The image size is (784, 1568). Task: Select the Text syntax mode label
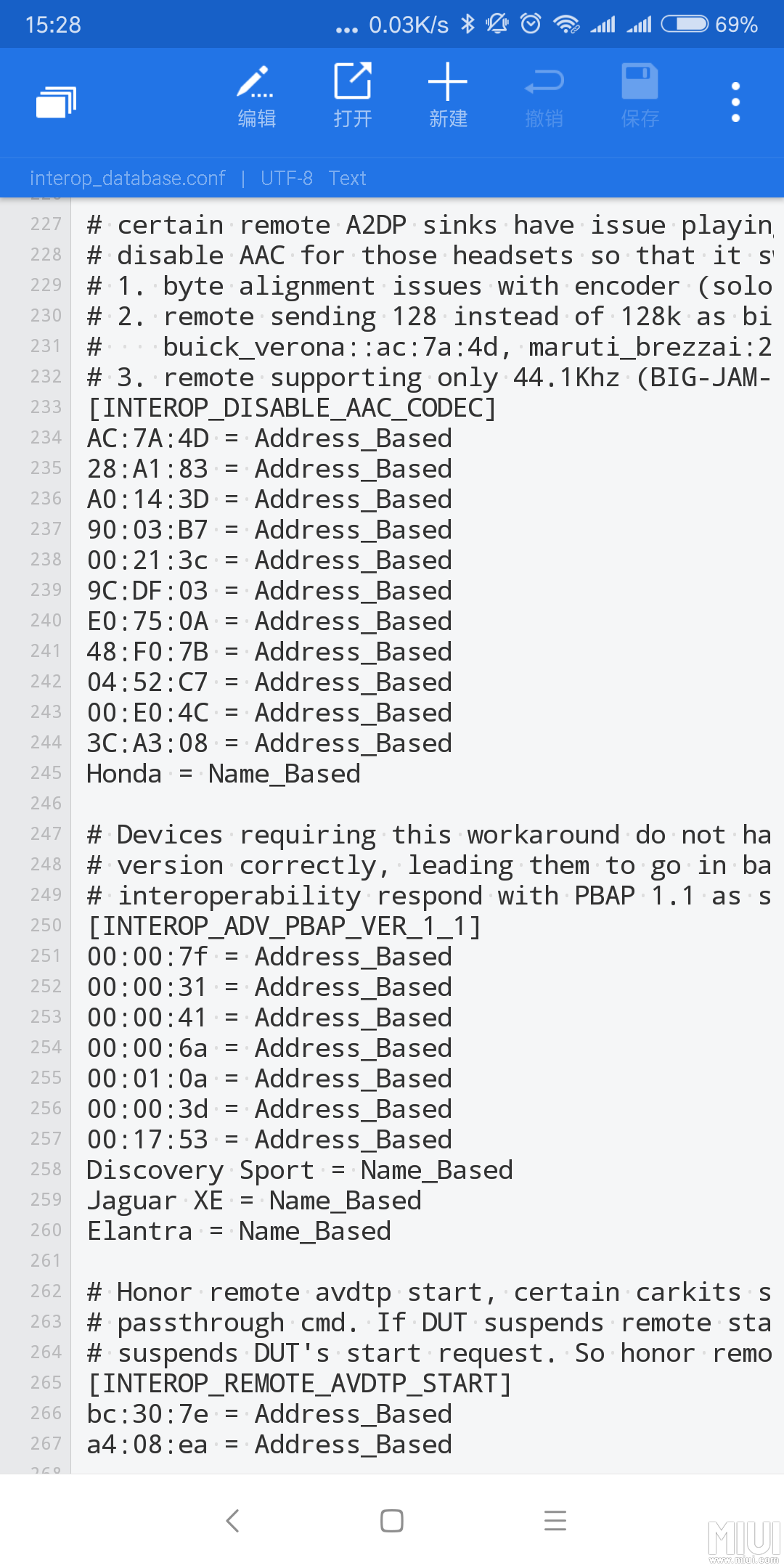[347, 179]
